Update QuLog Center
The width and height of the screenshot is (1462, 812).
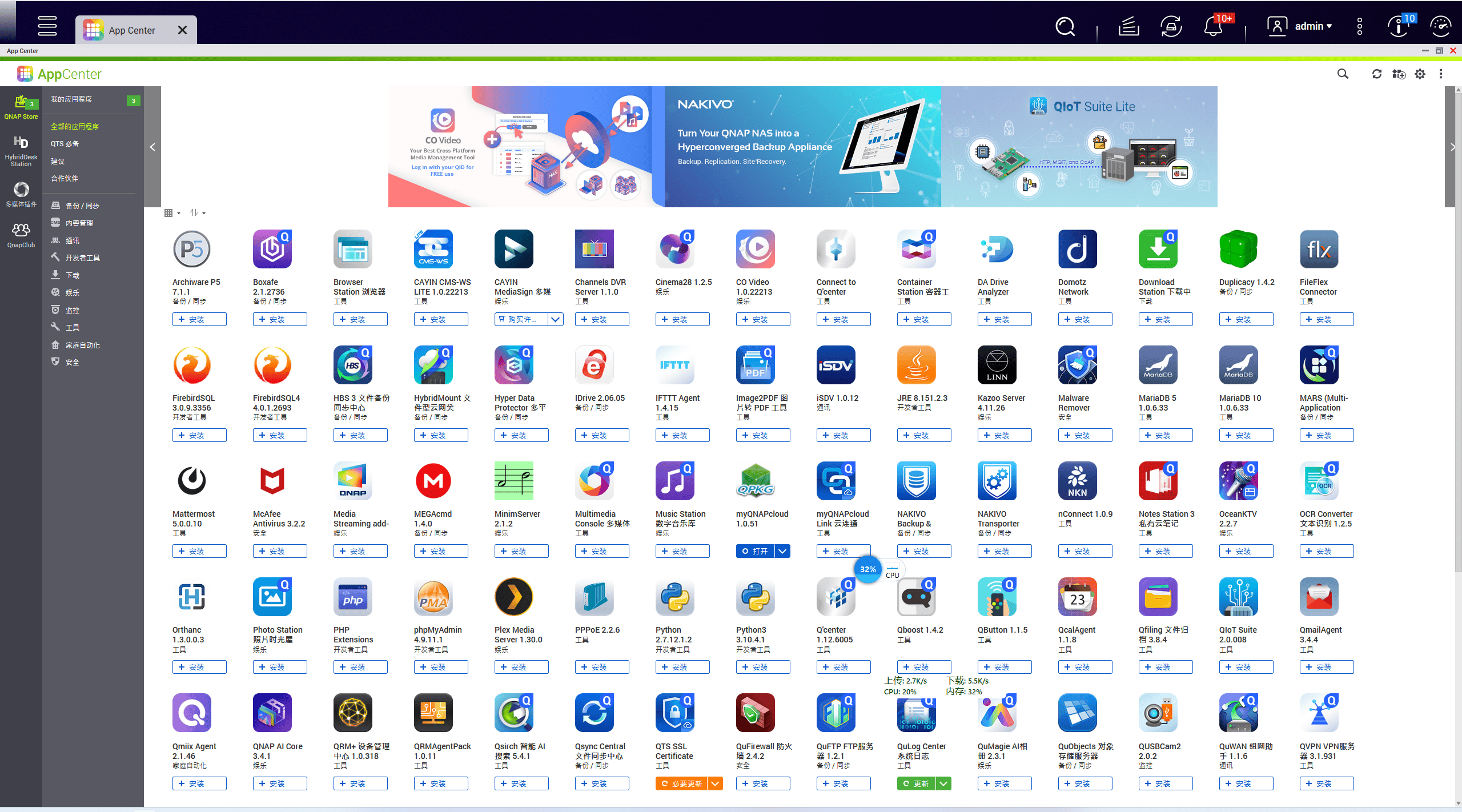coord(916,783)
